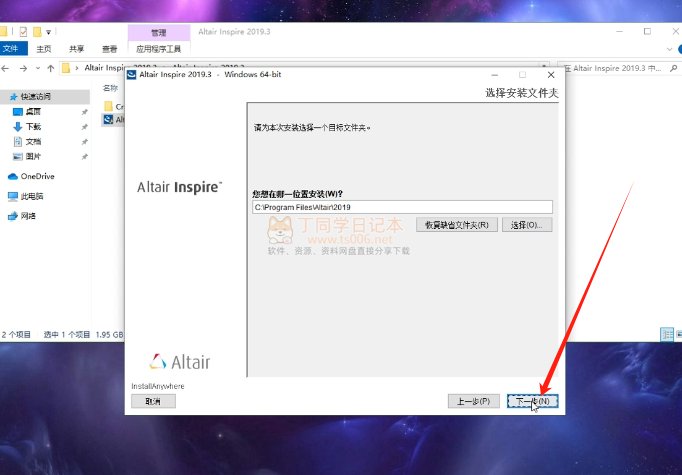
Task: Click the Next (N) button in installer
Action: pos(532,401)
